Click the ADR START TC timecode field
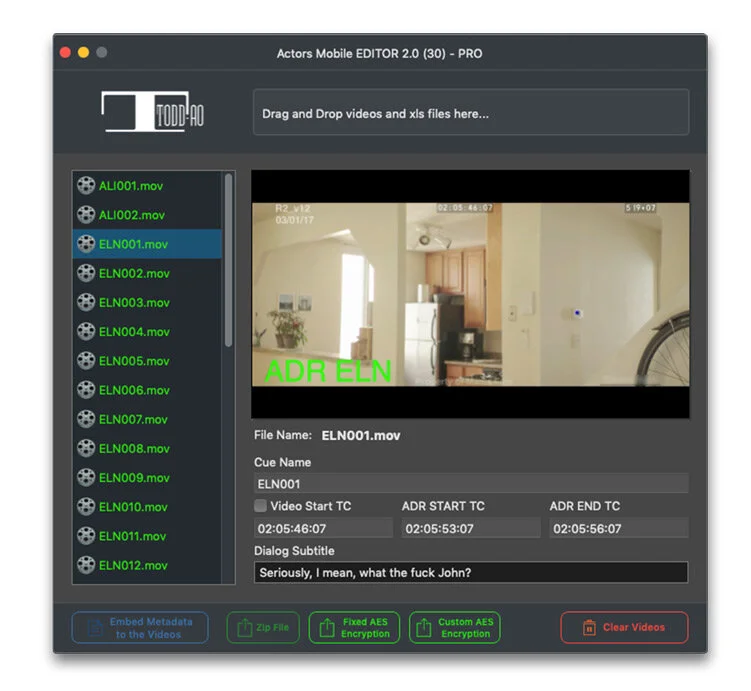Viewport: 751px width, 691px height. pos(471,528)
